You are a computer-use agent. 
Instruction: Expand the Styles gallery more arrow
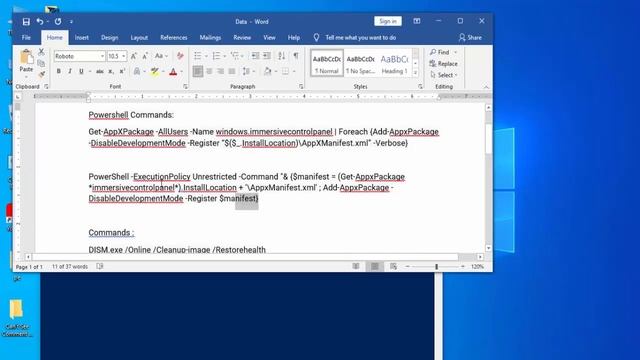pyautogui.click(x=416, y=73)
